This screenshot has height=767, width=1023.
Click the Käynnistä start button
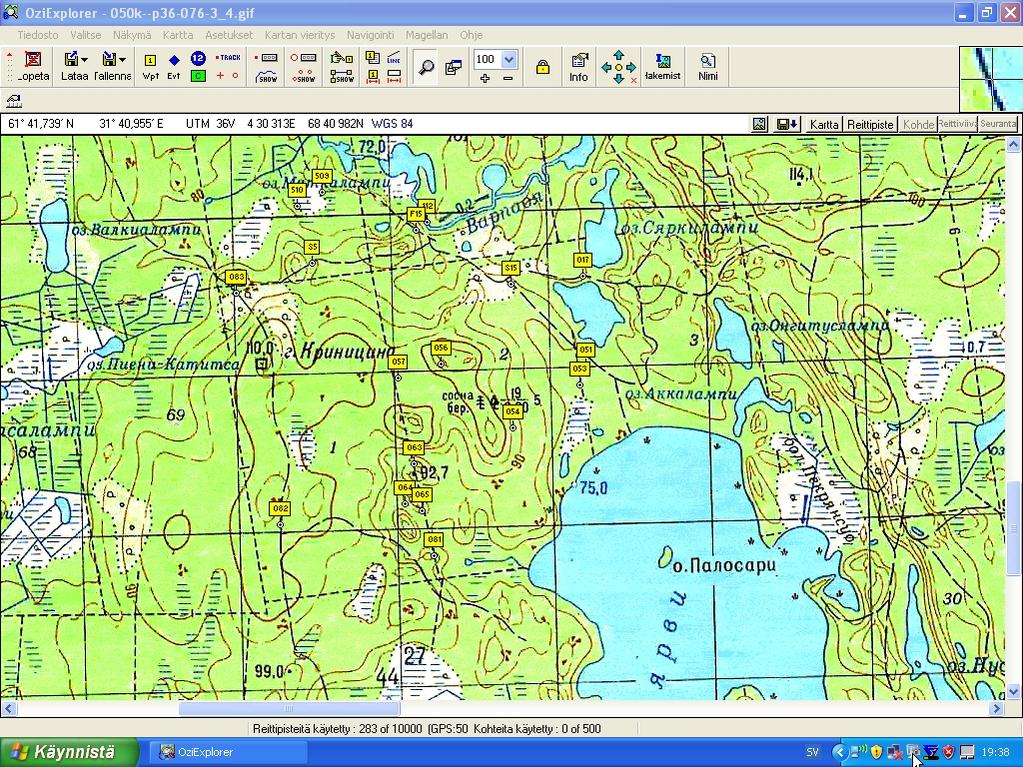pos(62,752)
